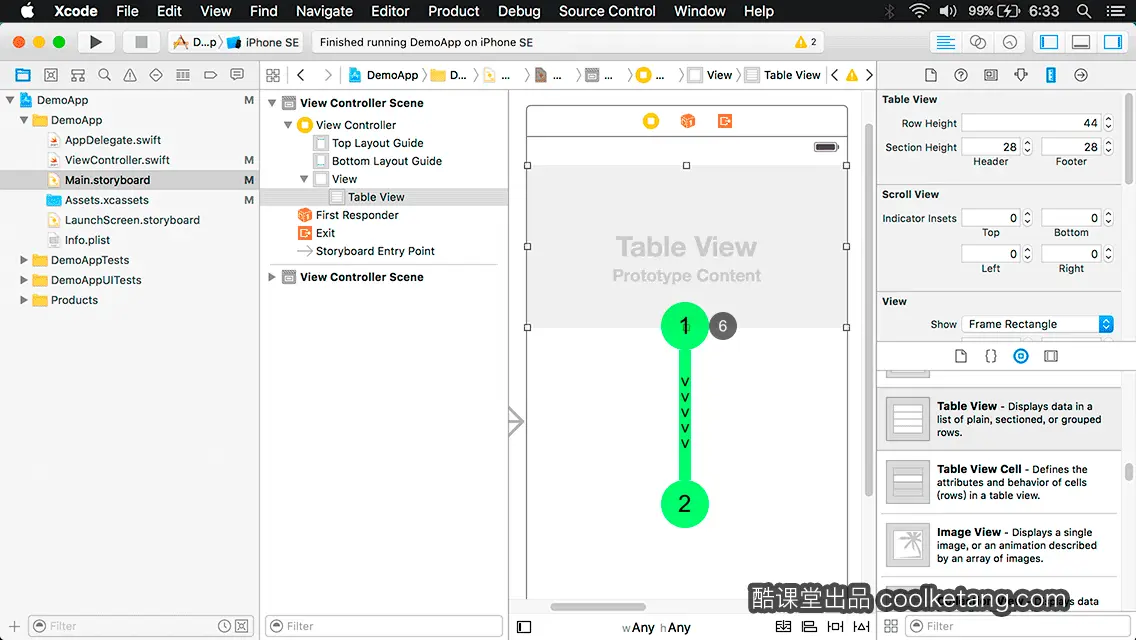Show the Object library
This screenshot has height=640, width=1136.
click(x=1021, y=356)
